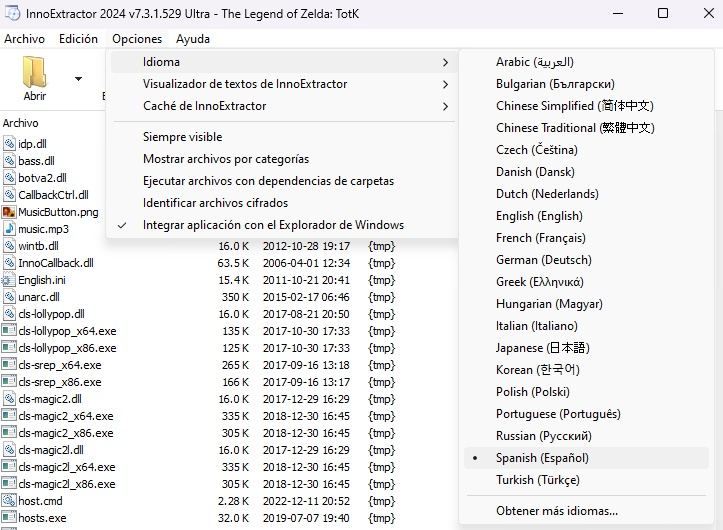Open the Edición menu
Viewport: 723px width, 530px height.
point(78,39)
